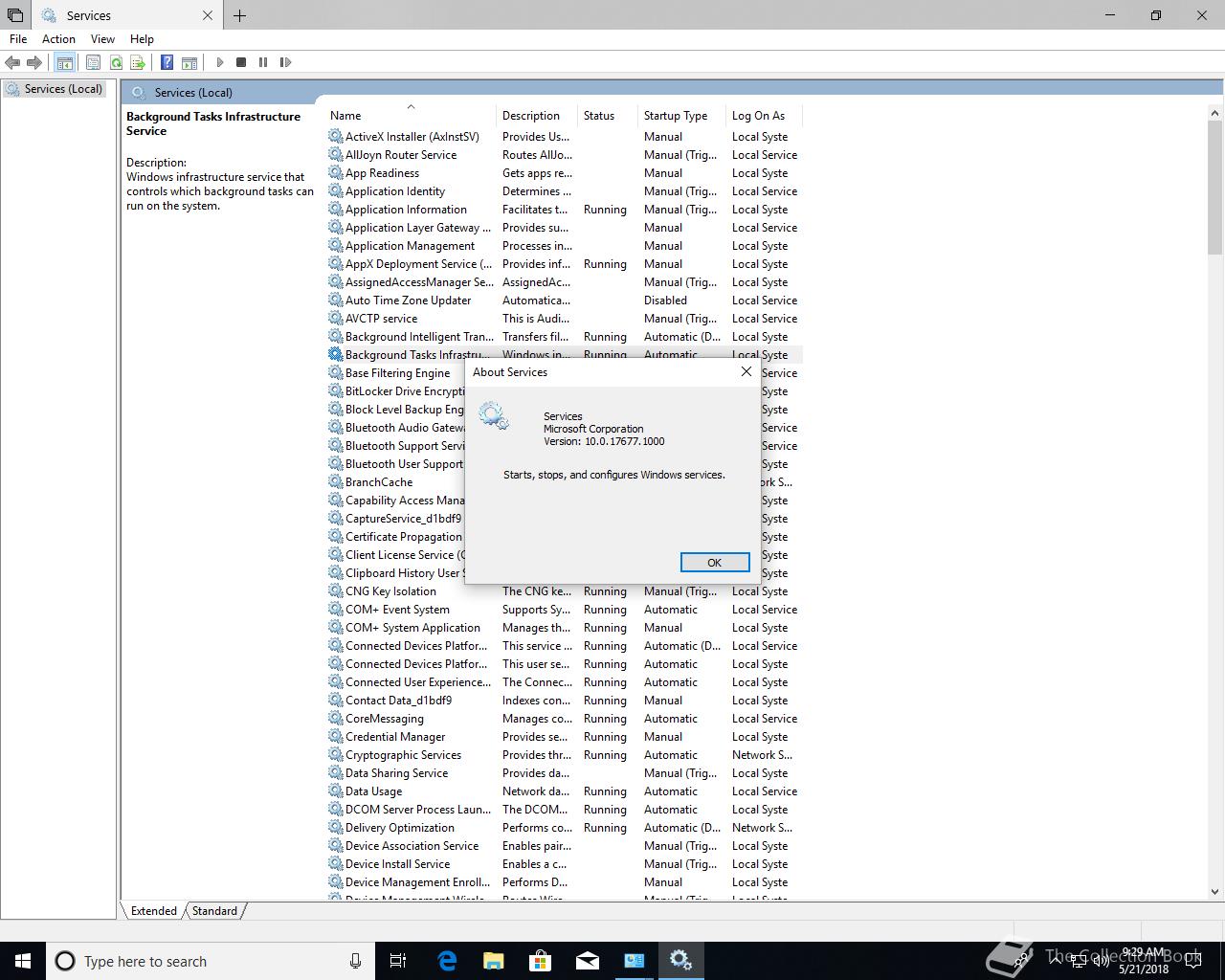Switch to the Extended tab

(x=153, y=911)
